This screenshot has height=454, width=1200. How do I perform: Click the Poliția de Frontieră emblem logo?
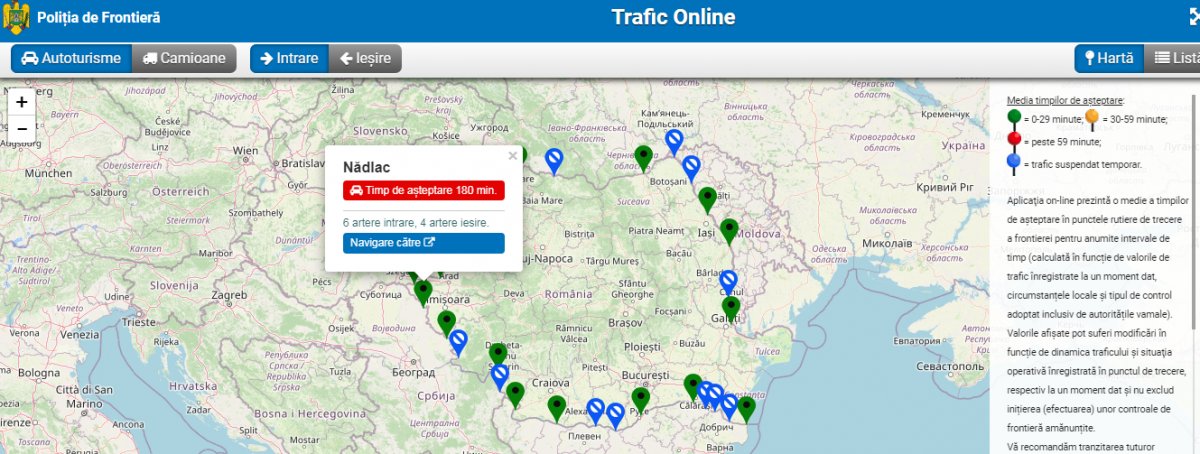pyautogui.click(x=16, y=18)
